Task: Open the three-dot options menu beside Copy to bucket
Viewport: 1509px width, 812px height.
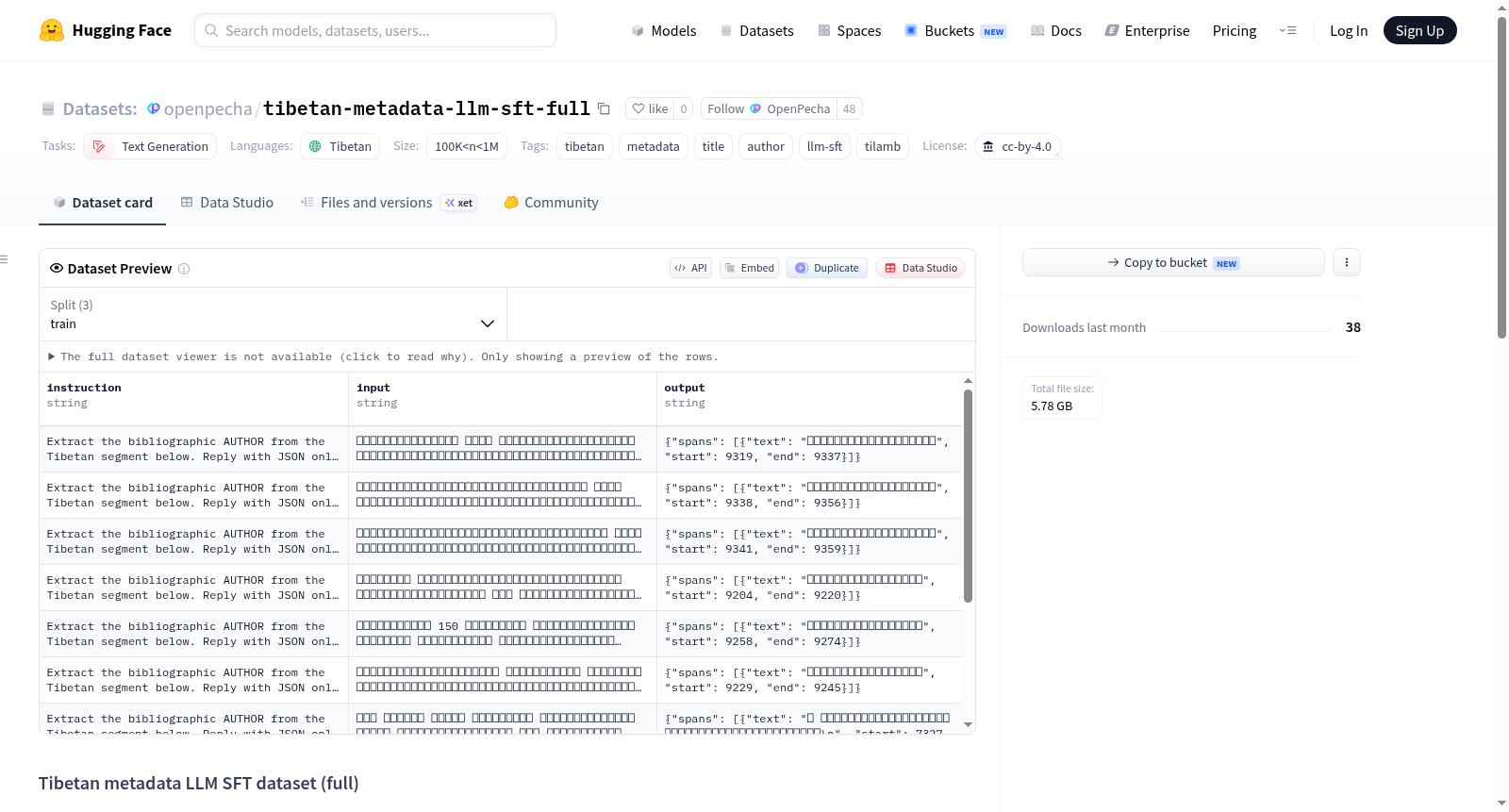Action: 1347,262
